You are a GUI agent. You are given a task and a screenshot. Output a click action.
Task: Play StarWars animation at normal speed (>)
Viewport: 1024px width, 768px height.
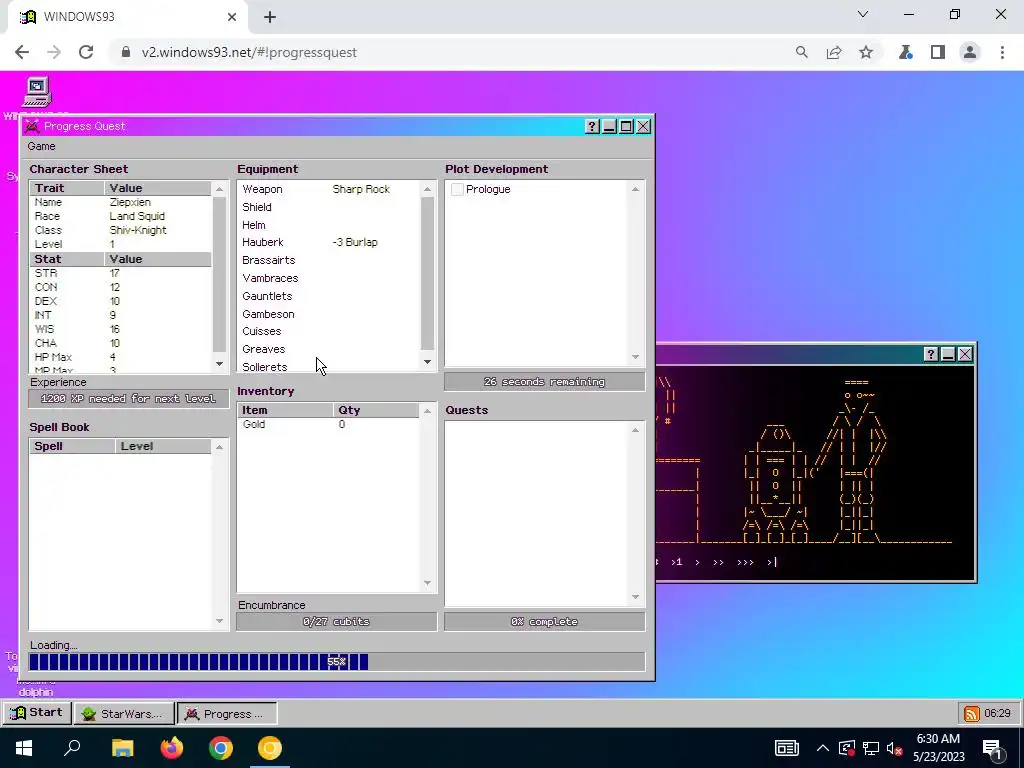(x=697, y=562)
